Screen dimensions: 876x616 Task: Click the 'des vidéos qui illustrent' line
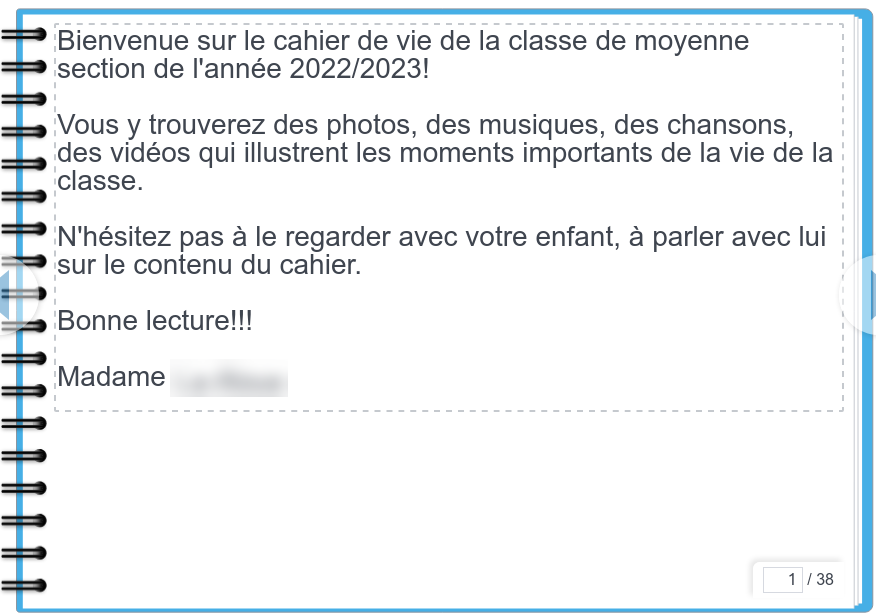(445, 154)
